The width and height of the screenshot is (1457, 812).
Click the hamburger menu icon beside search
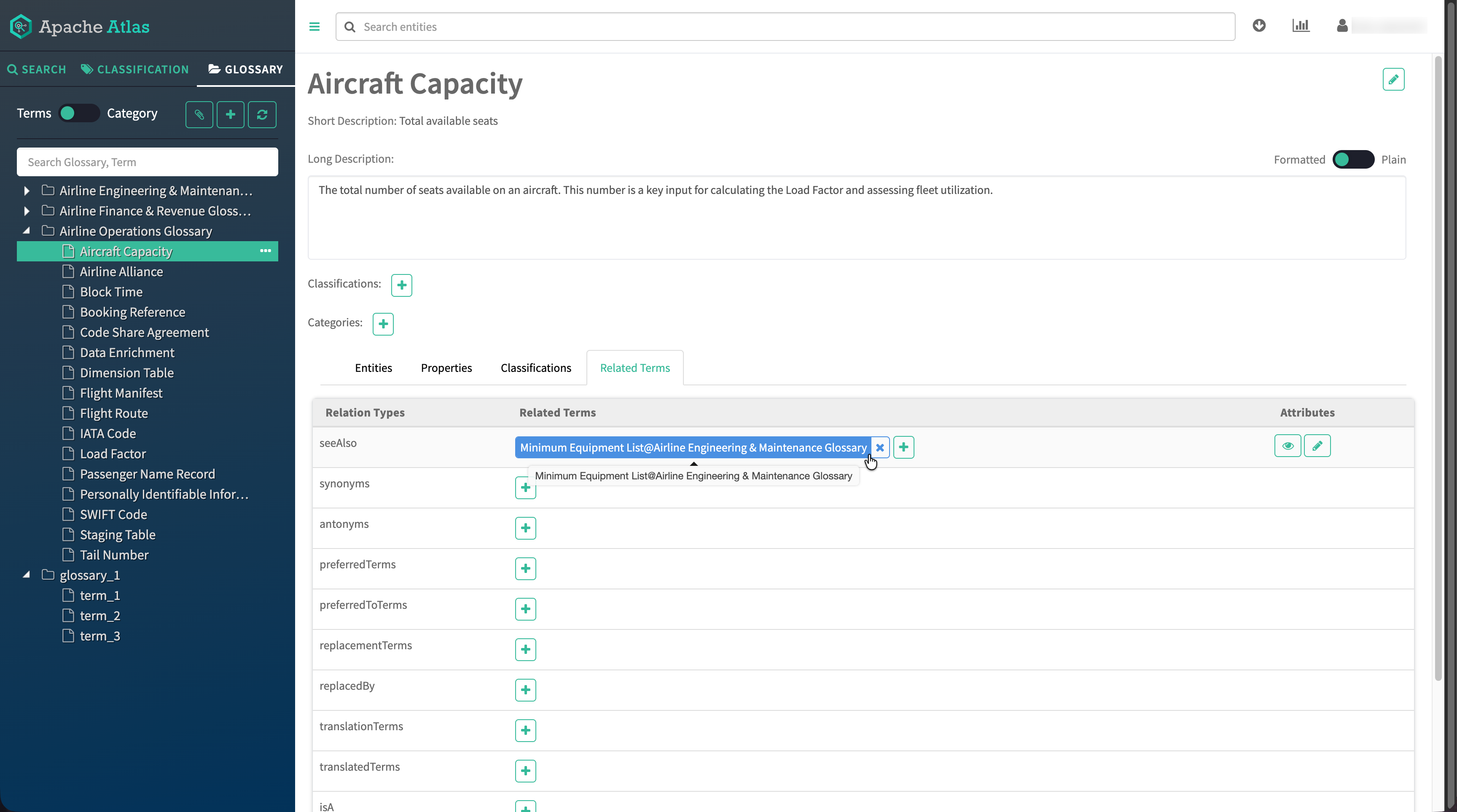point(315,27)
